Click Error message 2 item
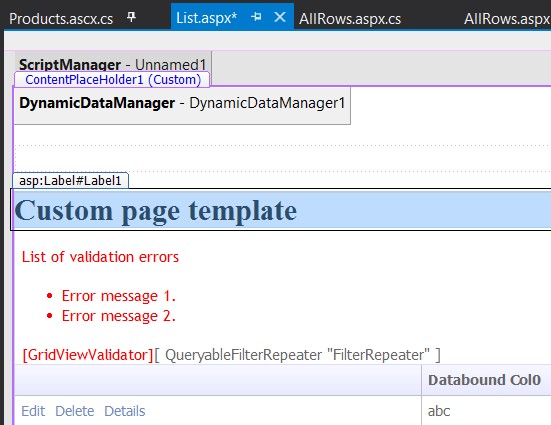The height and width of the screenshot is (425, 551). tap(118, 316)
